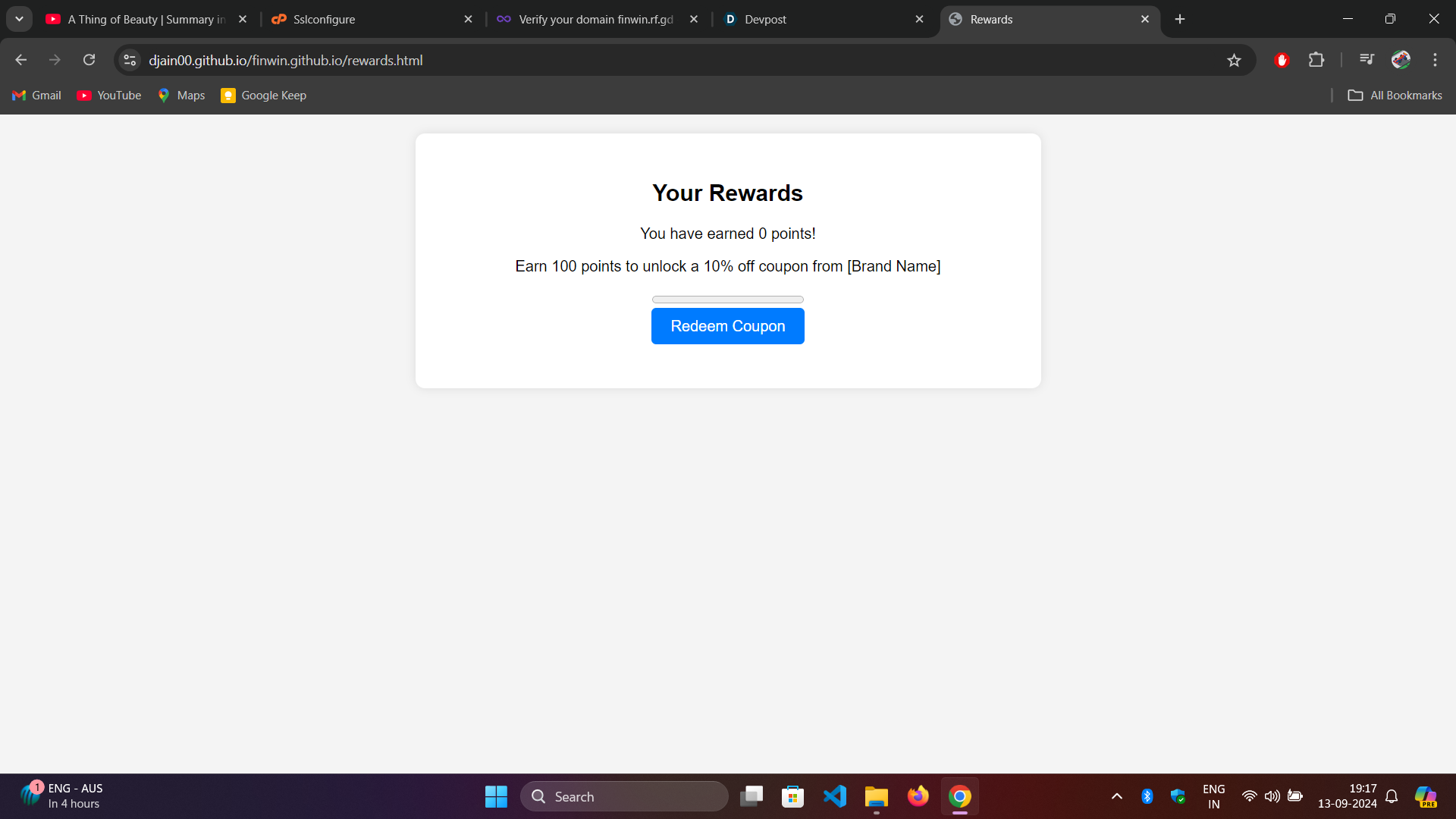Open the Extensions puzzle icon

click(1316, 60)
